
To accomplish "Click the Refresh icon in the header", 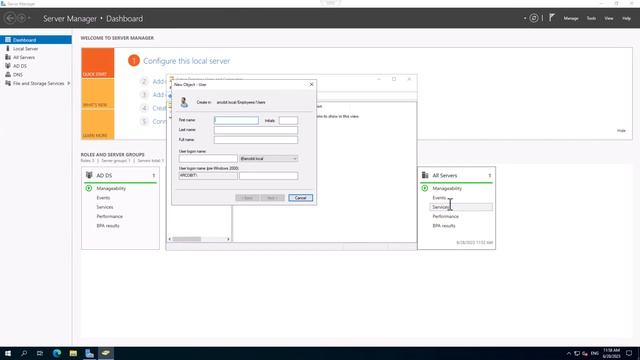I will point(533,18).
